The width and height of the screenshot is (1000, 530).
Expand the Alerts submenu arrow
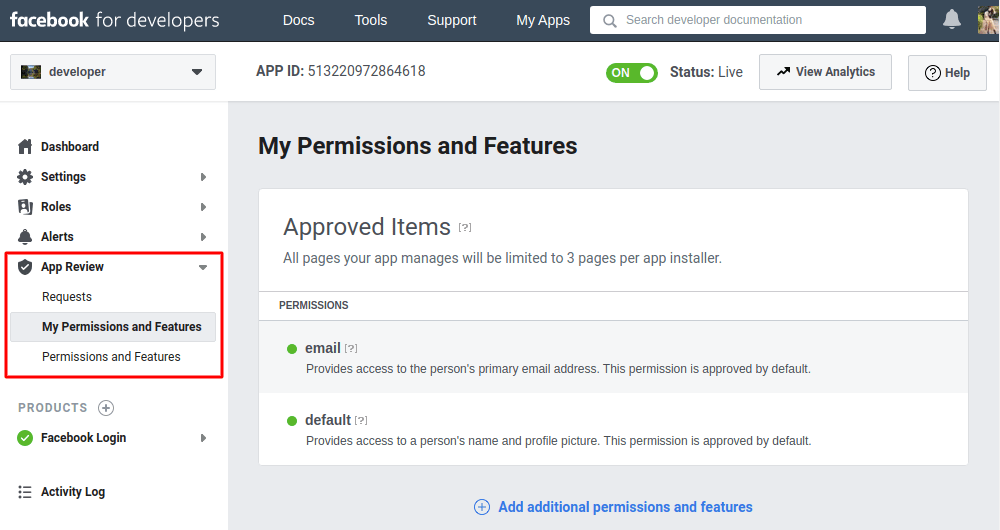click(x=203, y=237)
